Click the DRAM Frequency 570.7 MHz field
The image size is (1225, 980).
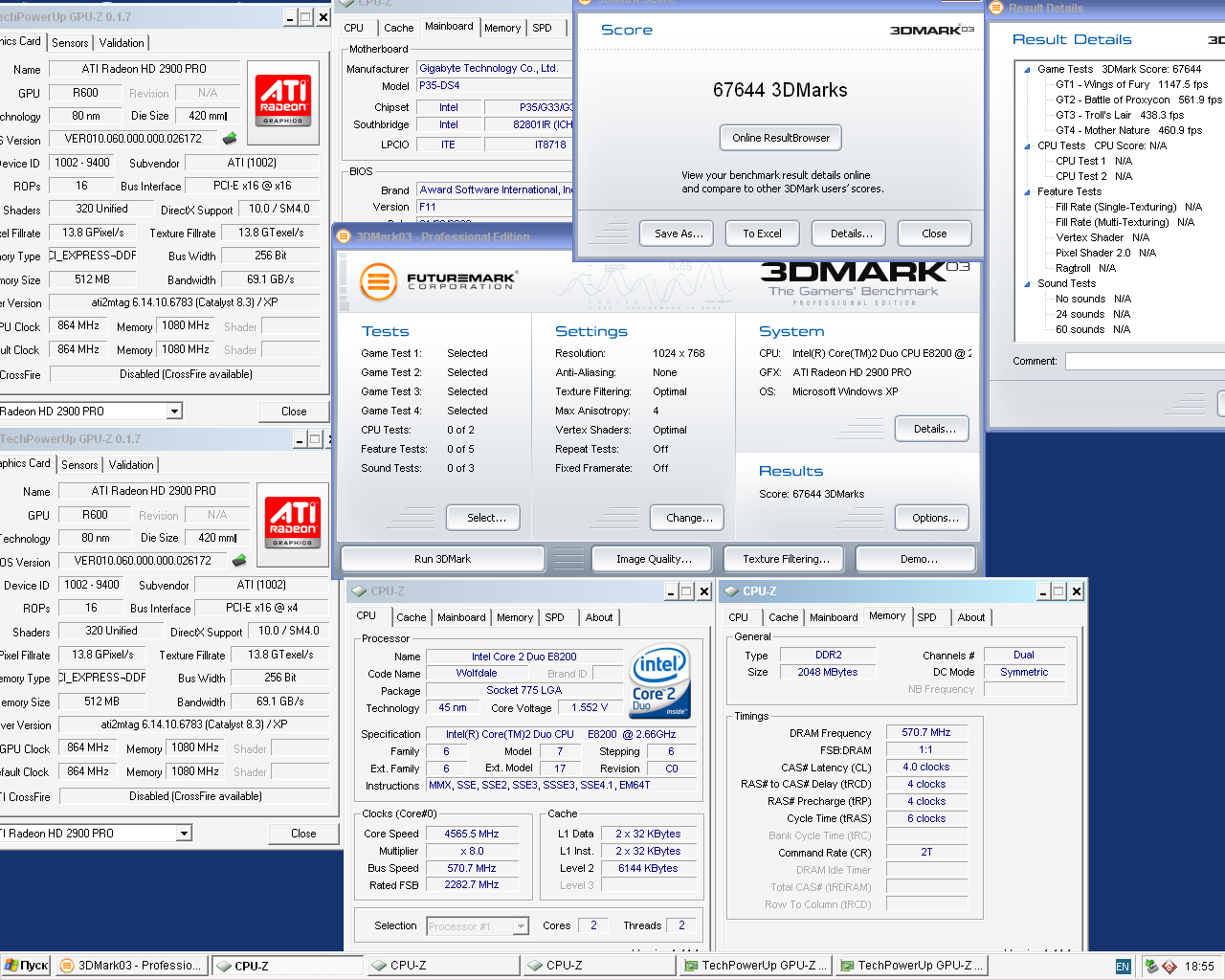coord(926,732)
